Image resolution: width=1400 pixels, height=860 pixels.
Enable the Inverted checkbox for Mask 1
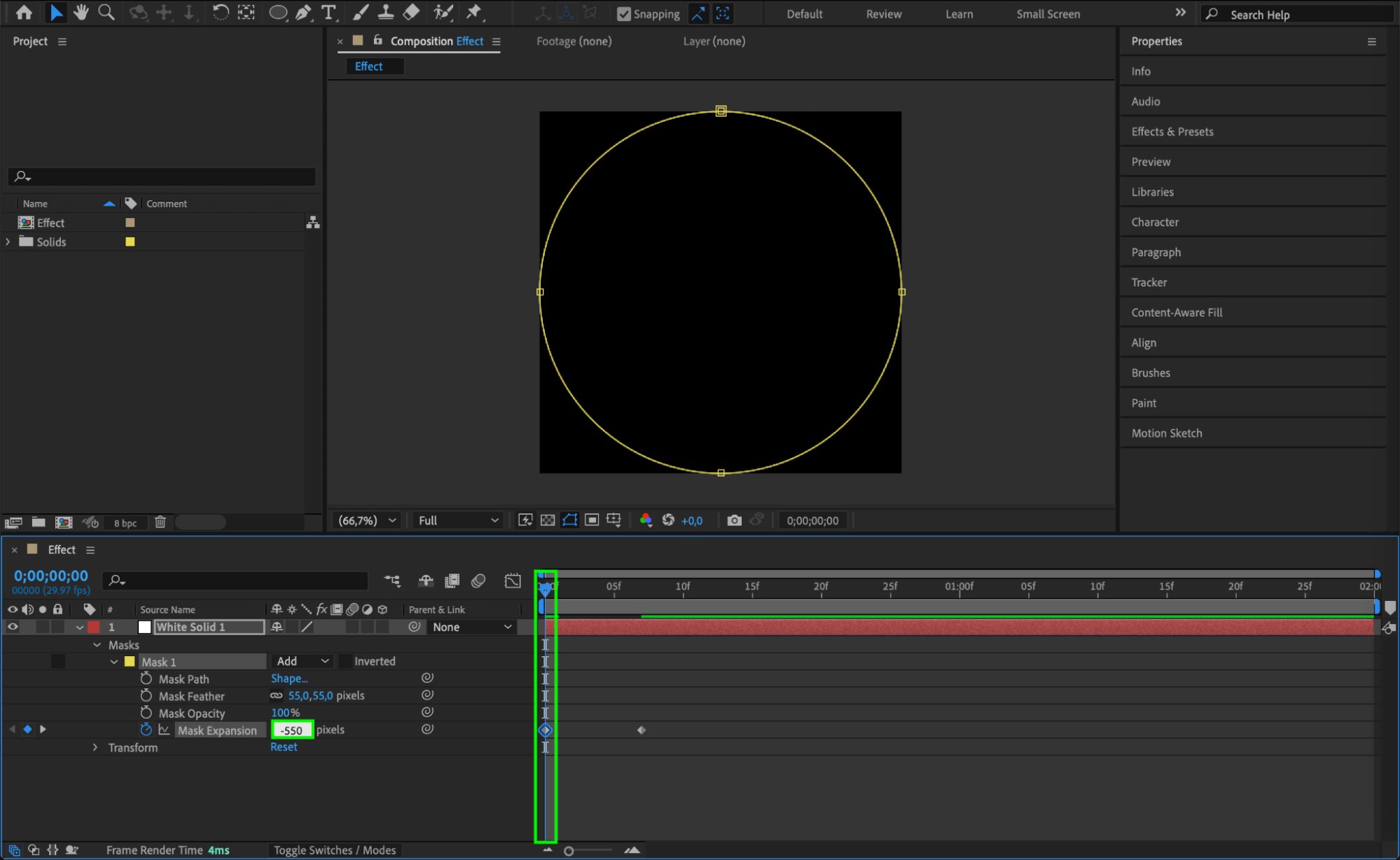[346, 661]
